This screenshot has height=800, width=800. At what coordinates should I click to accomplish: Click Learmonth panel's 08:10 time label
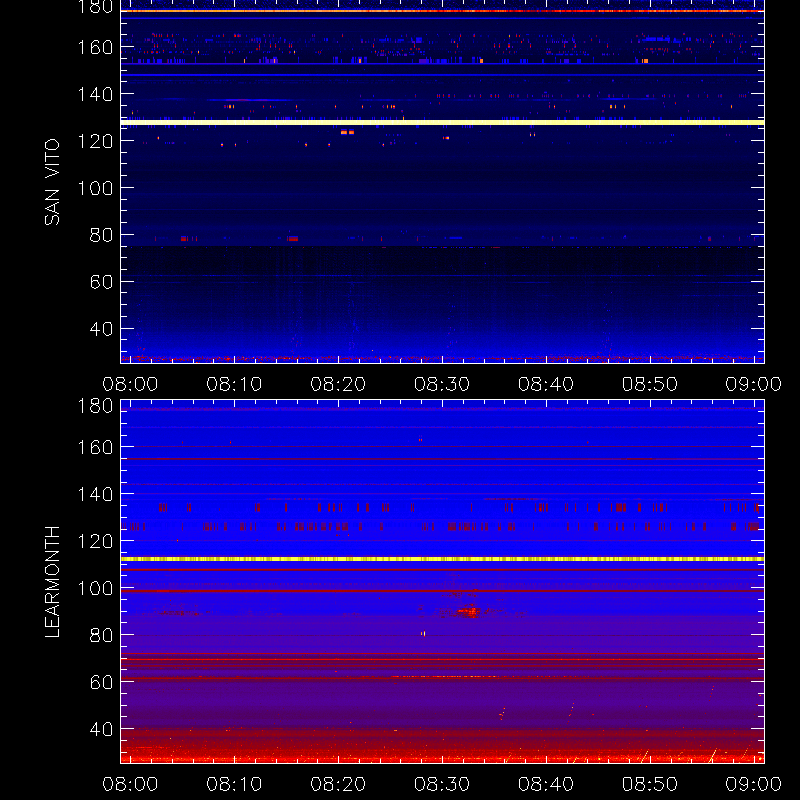point(234,784)
